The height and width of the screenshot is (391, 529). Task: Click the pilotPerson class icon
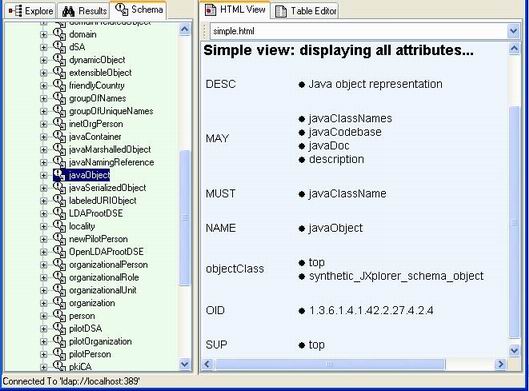pyautogui.click(x=59, y=355)
